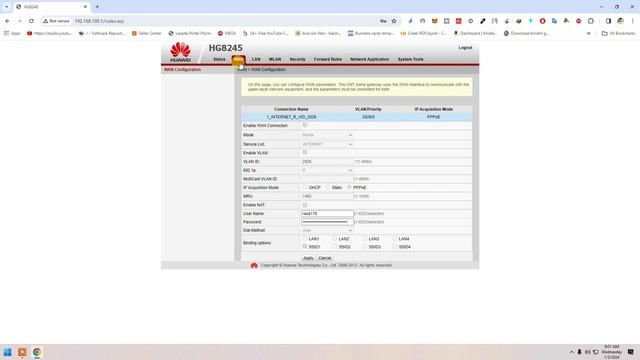Bookmark this page with the star icon
The width and height of the screenshot is (640, 360).
(x=394, y=21)
